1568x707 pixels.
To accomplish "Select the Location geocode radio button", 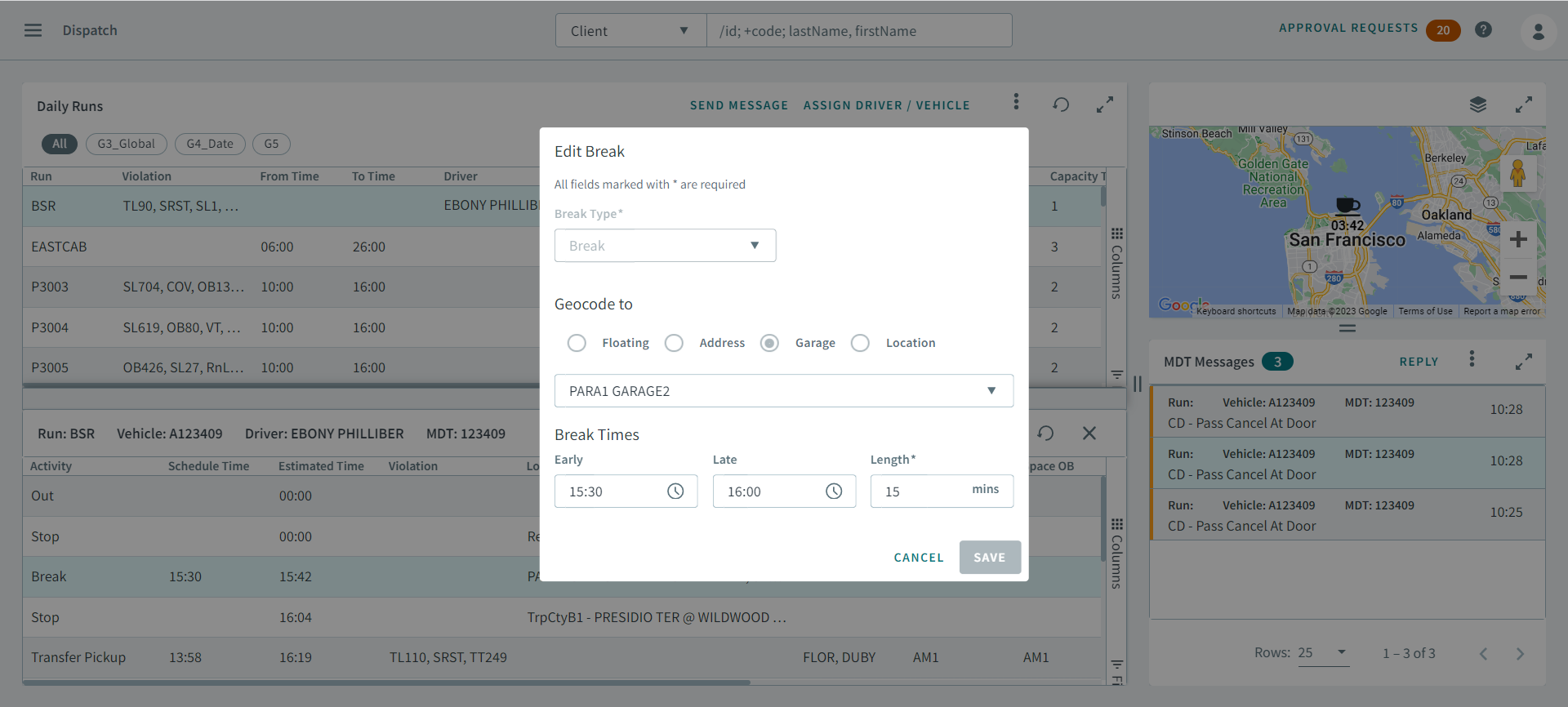I will pos(860,343).
